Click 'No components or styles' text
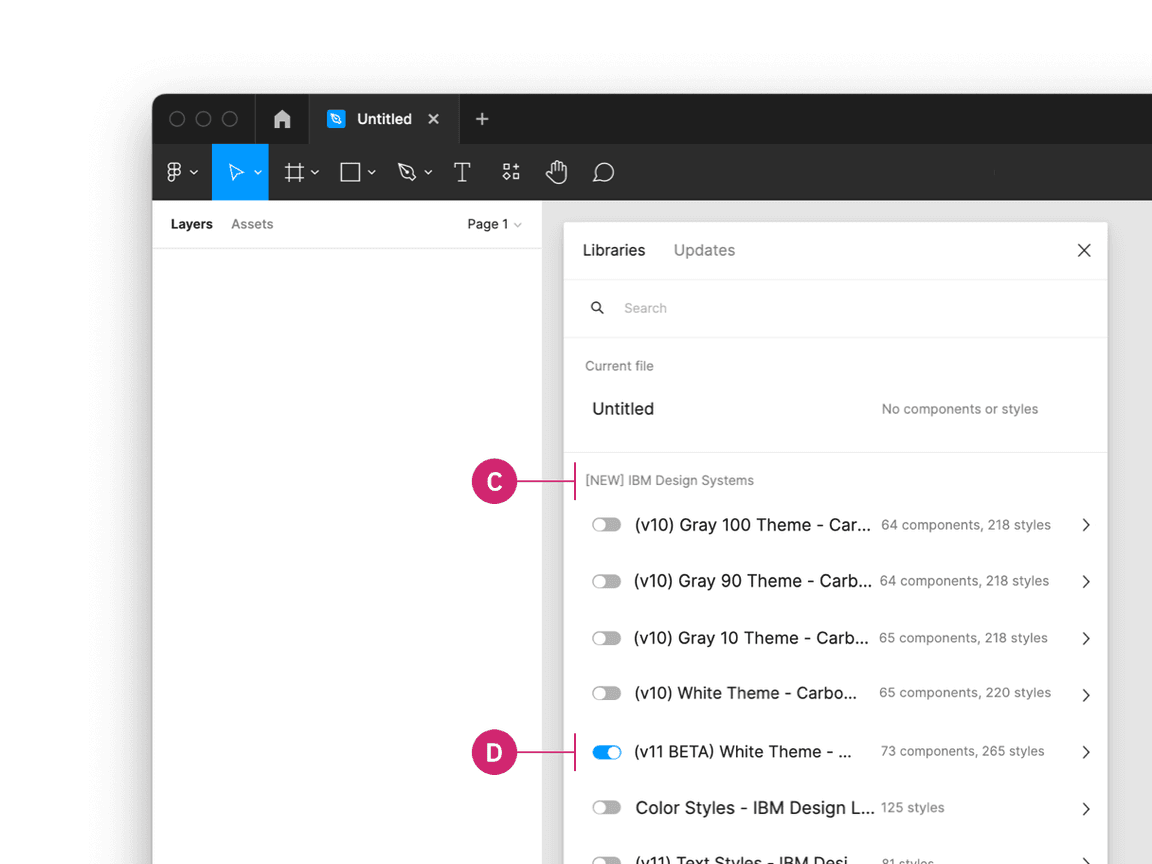Image resolution: width=1152 pixels, height=864 pixels. pos(960,409)
